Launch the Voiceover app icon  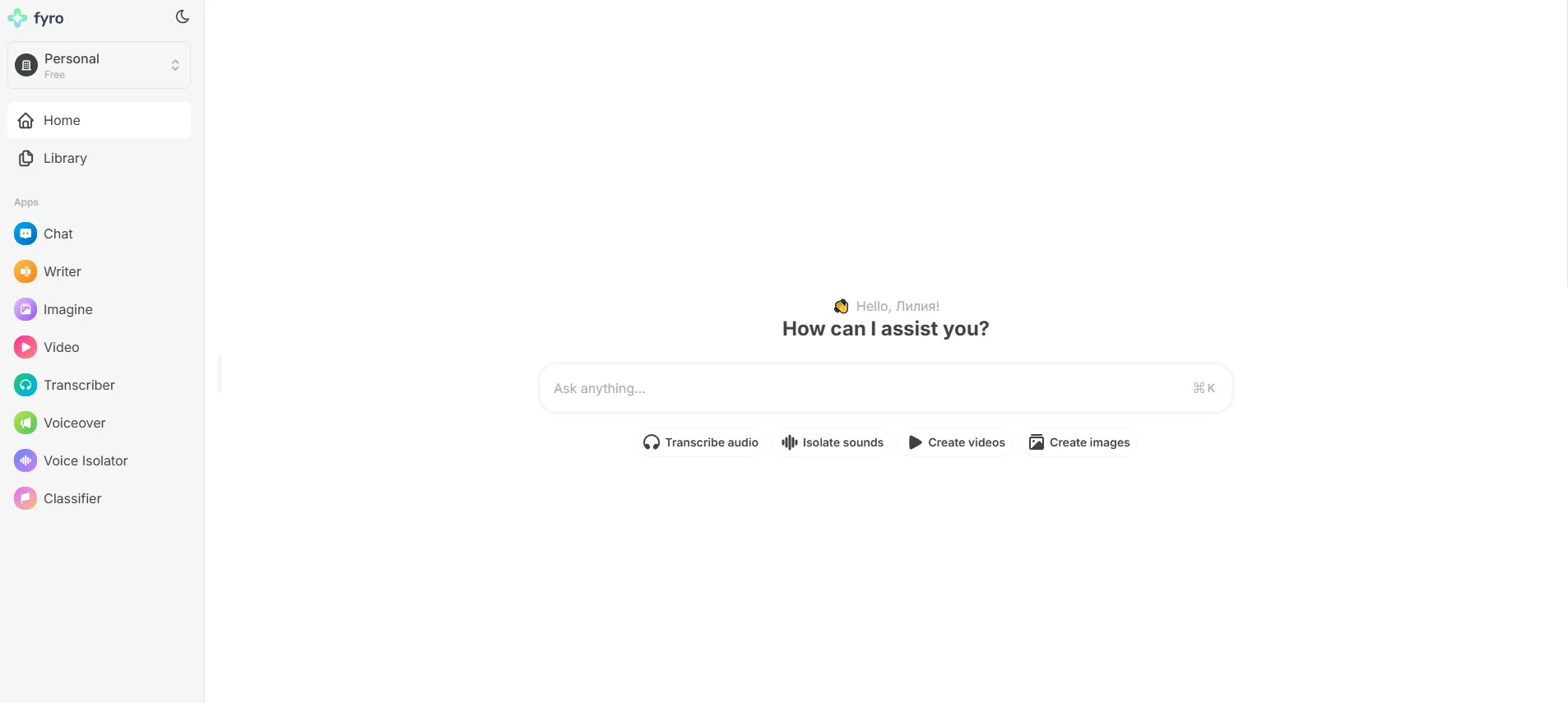[x=26, y=423]
